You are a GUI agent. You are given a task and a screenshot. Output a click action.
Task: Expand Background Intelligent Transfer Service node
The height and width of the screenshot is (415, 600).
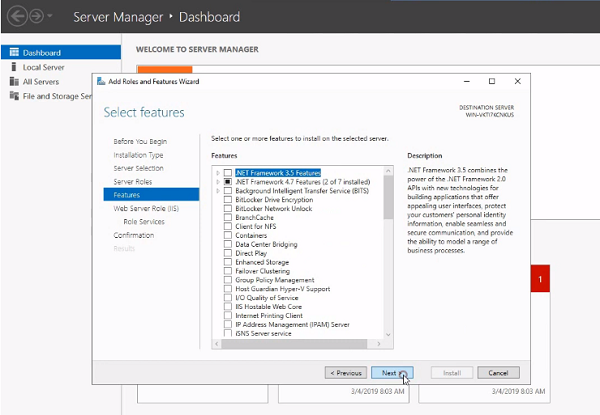(x=218, y=190)
